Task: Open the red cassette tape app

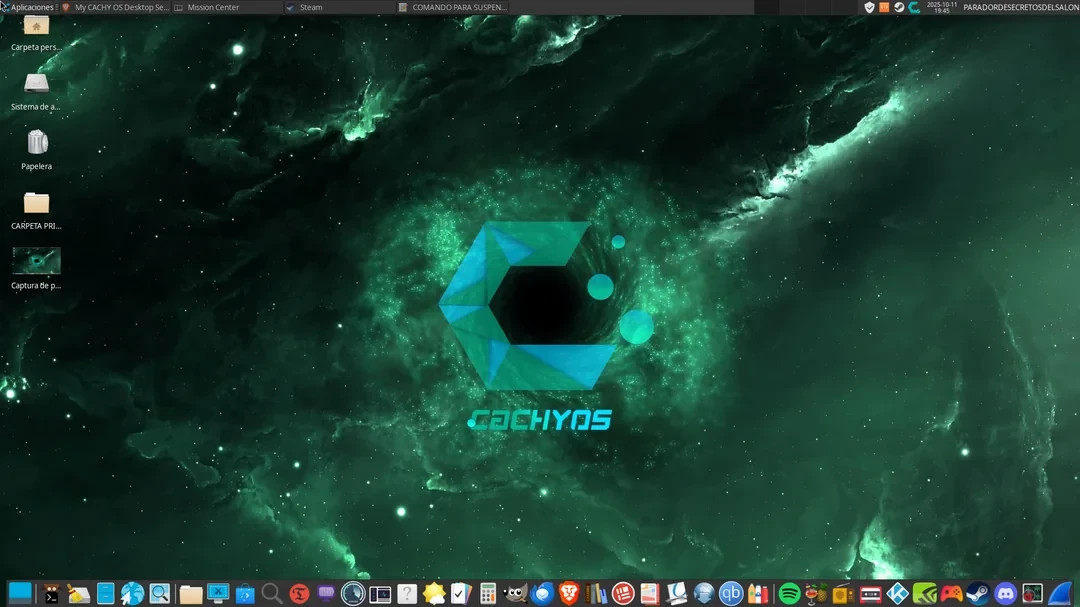Action: point(871,593)
